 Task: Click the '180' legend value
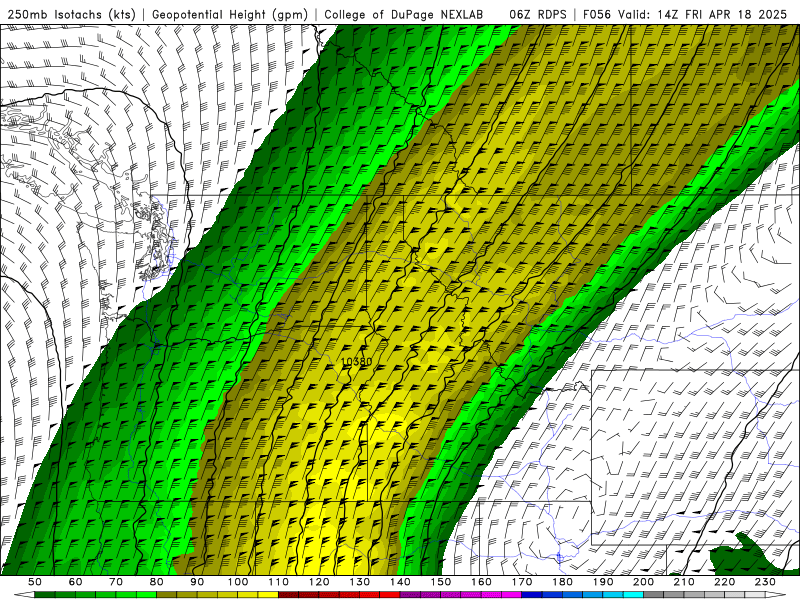click(x=563, y=582)
